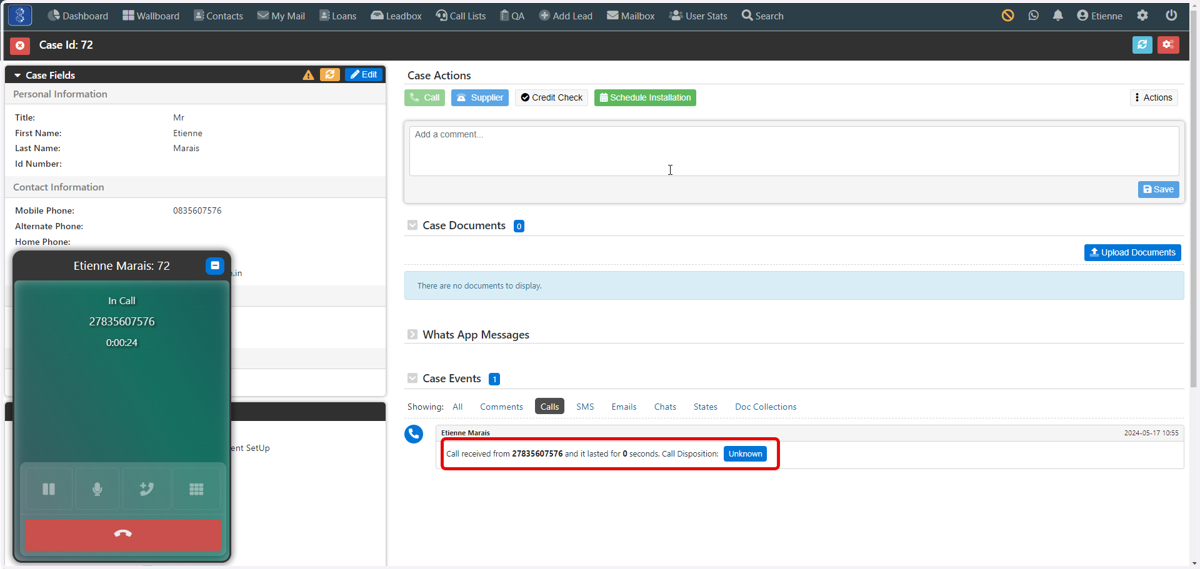Refresh the case with the blue button
The height and width of the screenshot is (569, 1200).
tap(1142, 45)
